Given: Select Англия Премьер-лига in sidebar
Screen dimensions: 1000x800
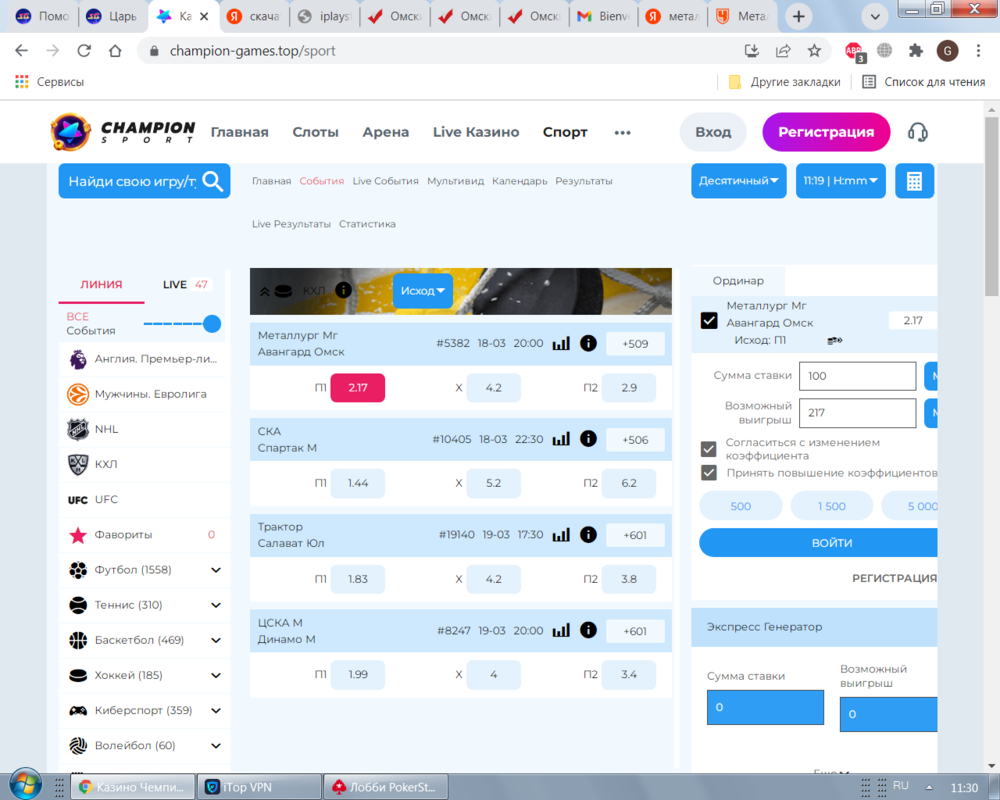Looking at the screenshot, I should [143, 359].
